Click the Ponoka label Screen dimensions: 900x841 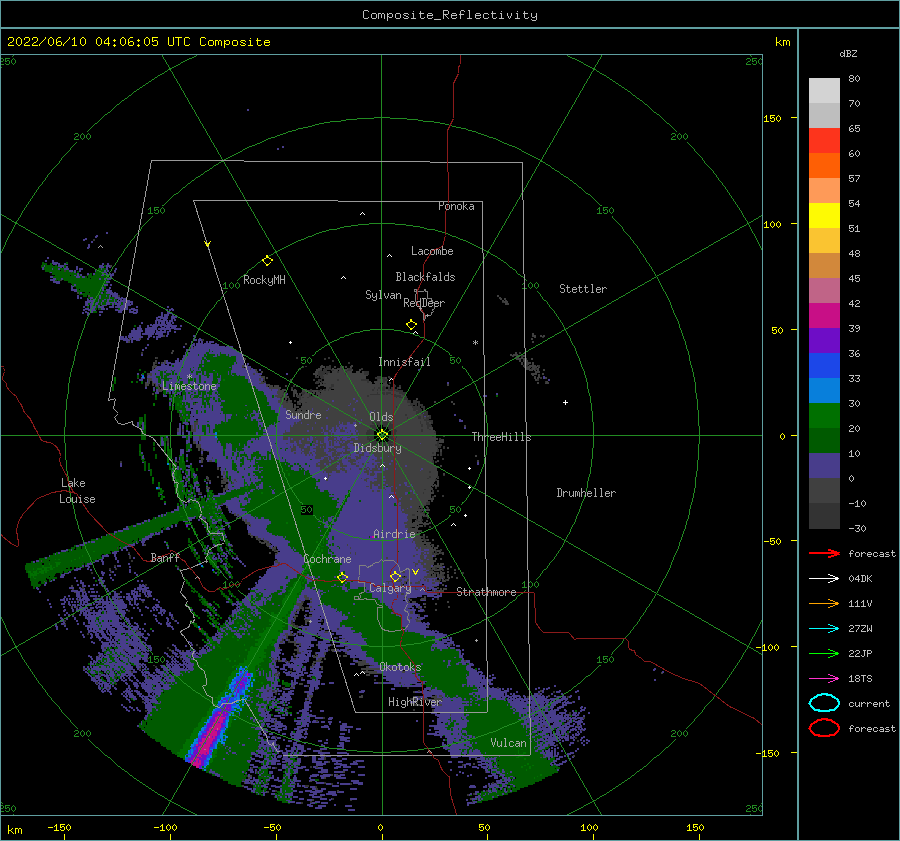(x=456, y=206)
